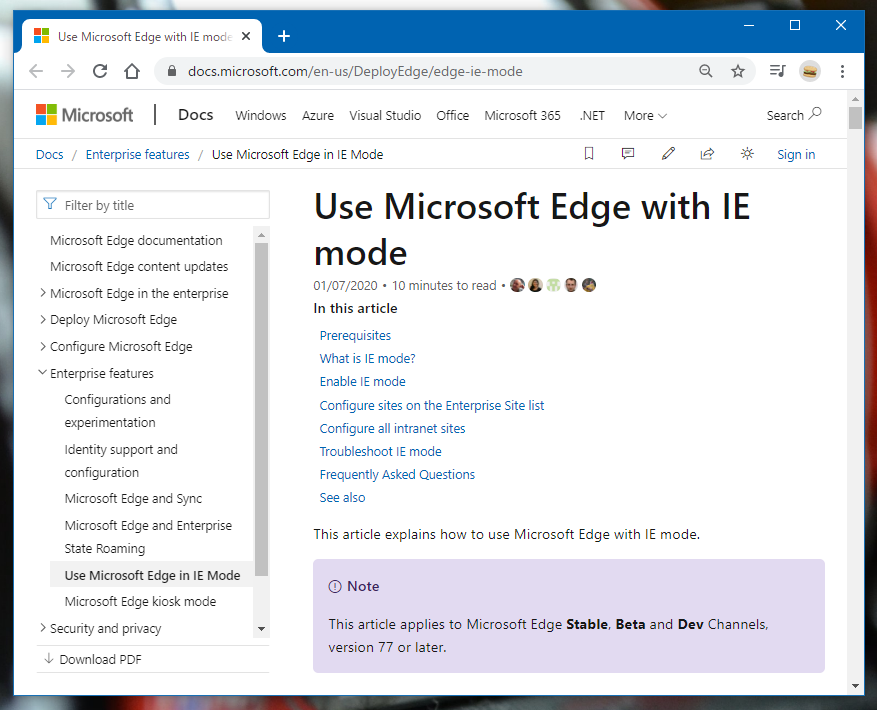Open a new browser tab

point(284,36)
